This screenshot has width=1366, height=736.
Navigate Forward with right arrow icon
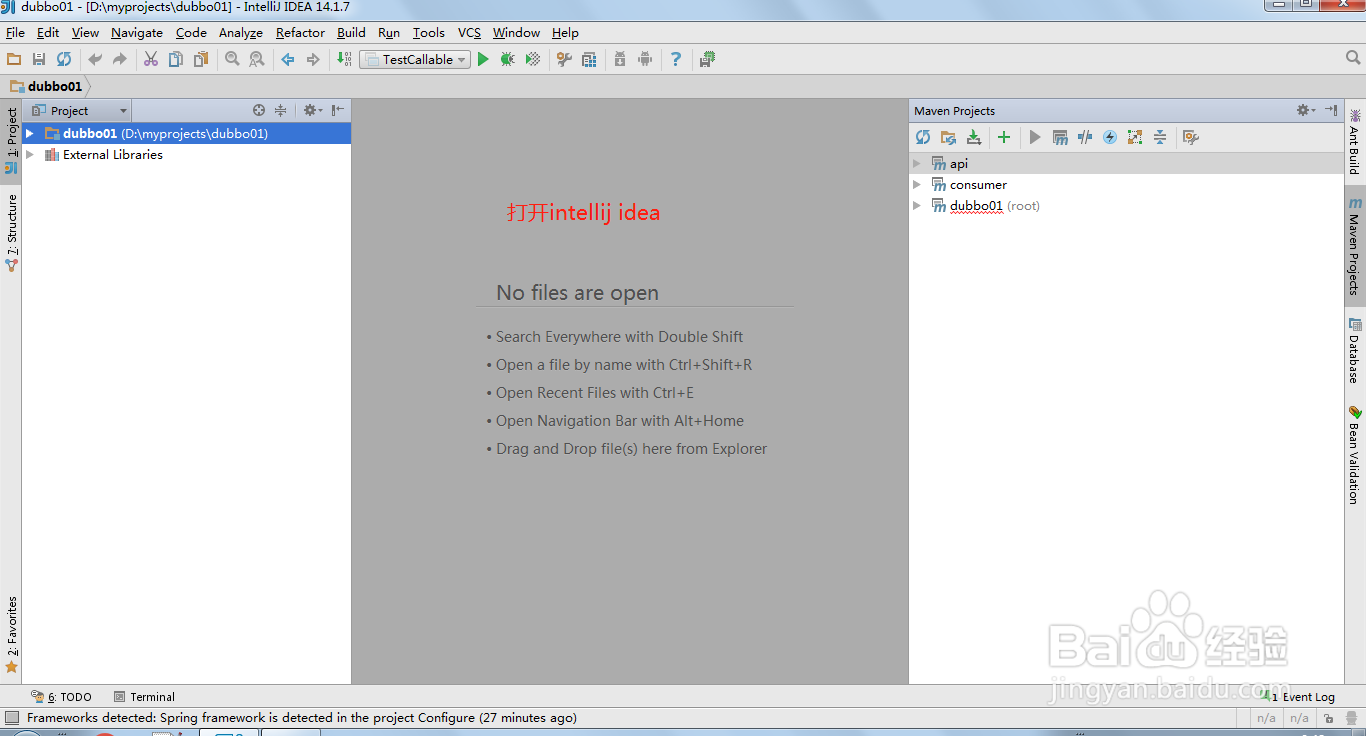pyautogui.click(x=313, y=59)
